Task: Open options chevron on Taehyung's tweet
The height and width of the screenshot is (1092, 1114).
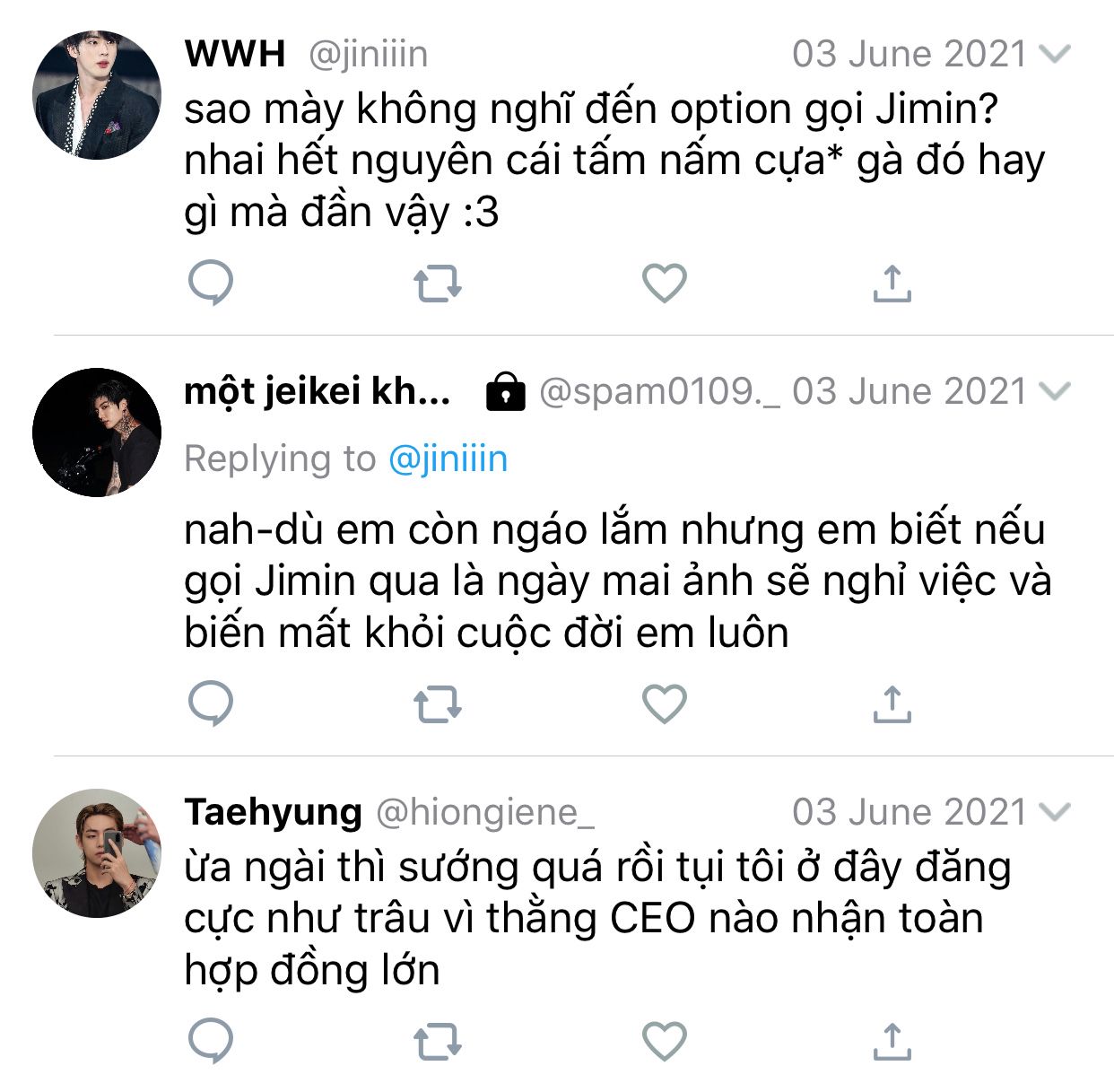Action: [1055, 812]
